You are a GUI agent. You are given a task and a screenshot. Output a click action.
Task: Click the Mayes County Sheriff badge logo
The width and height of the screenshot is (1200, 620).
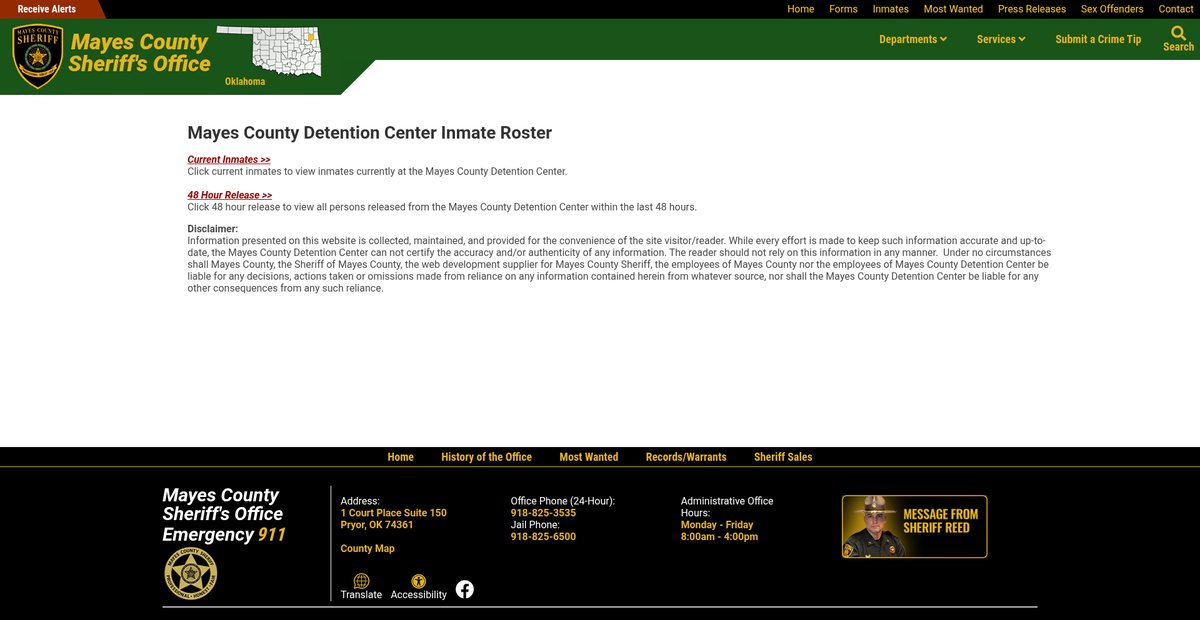click(38, 56)
